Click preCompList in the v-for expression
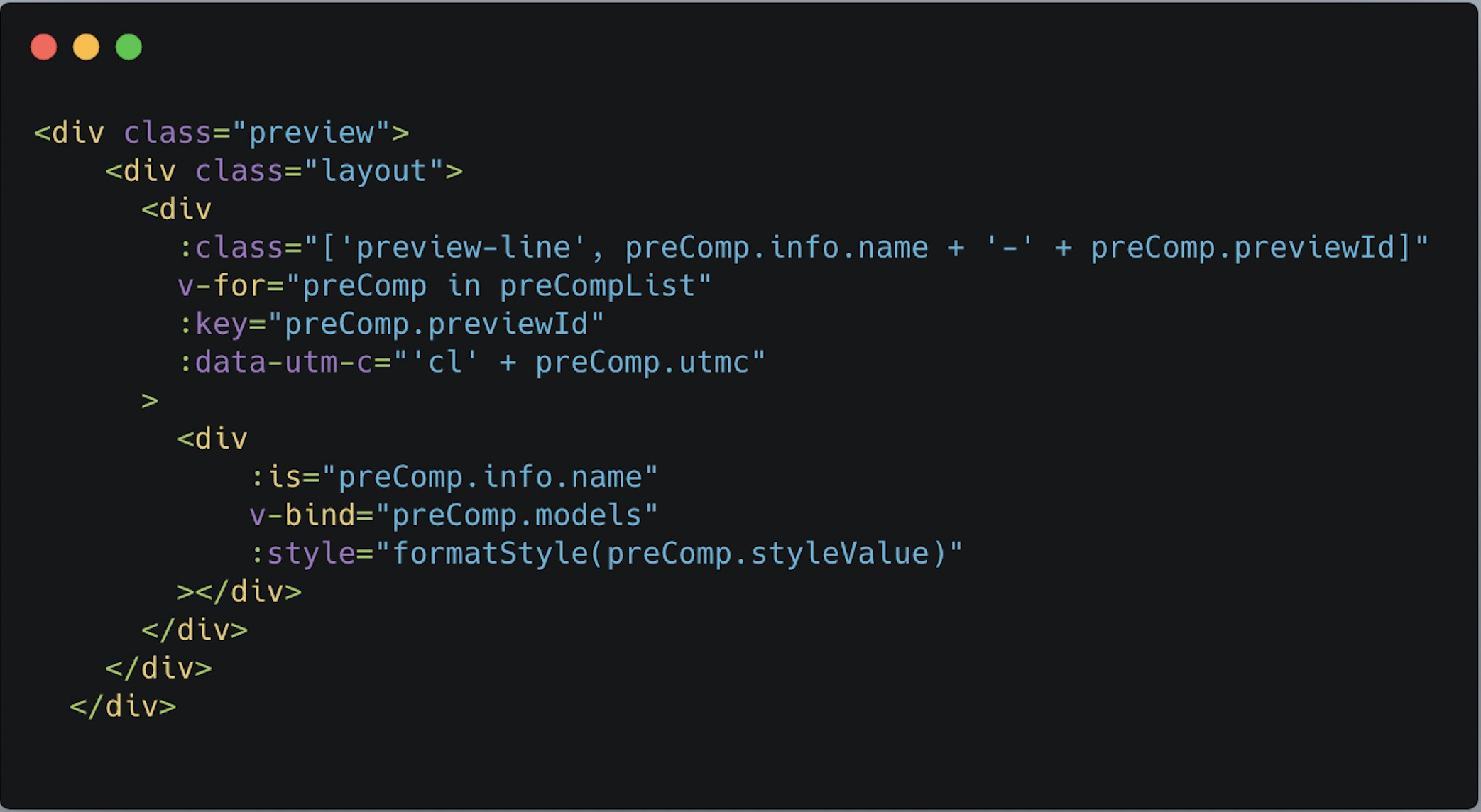1481x812 pixels. 597,286
